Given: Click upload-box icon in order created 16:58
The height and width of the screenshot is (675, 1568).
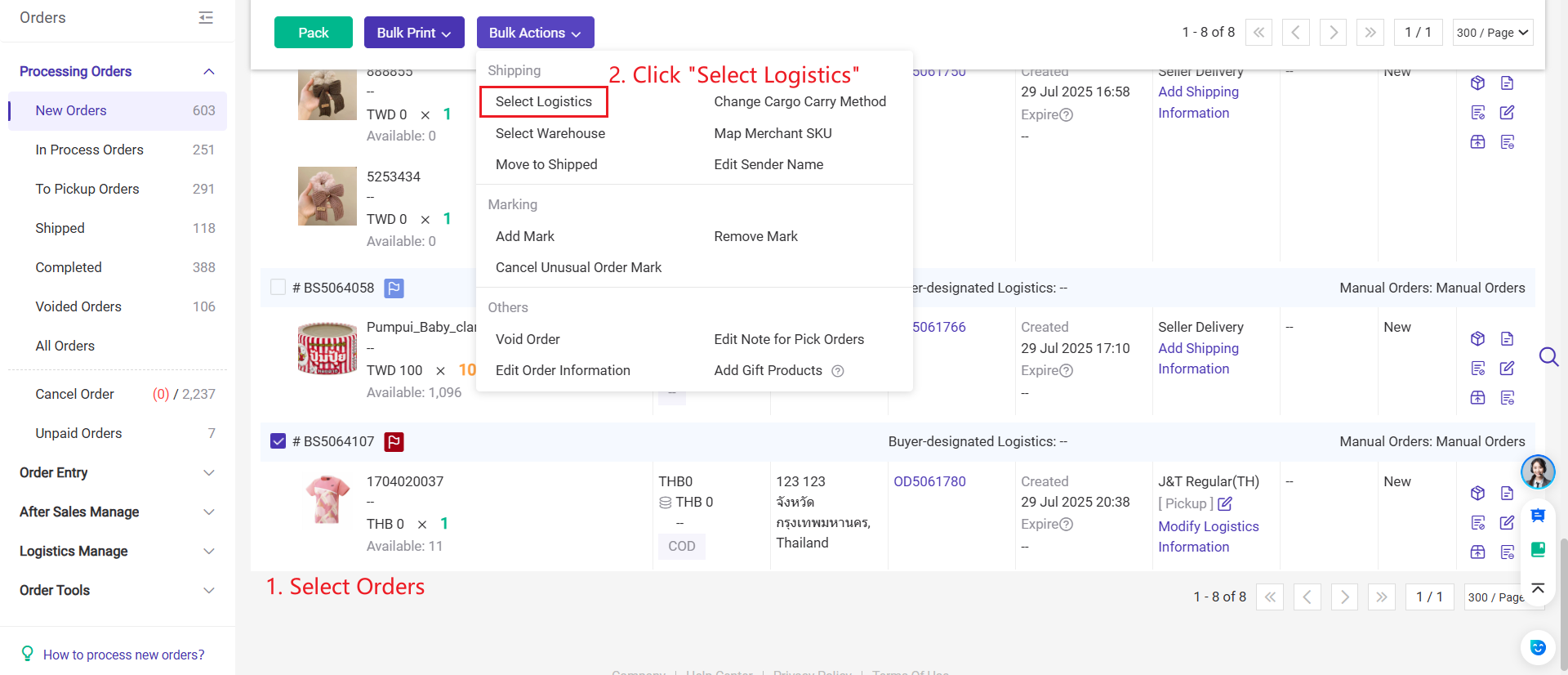Looking at the screenshot, I should point(1477,141).
